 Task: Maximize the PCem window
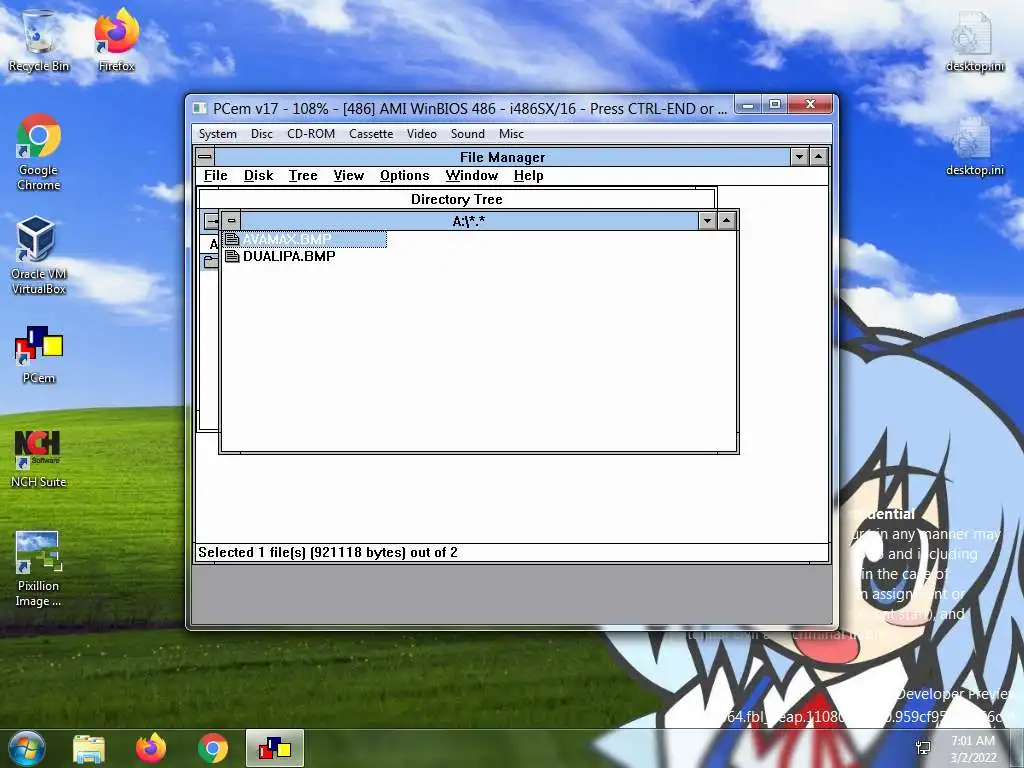pos(775,104)
